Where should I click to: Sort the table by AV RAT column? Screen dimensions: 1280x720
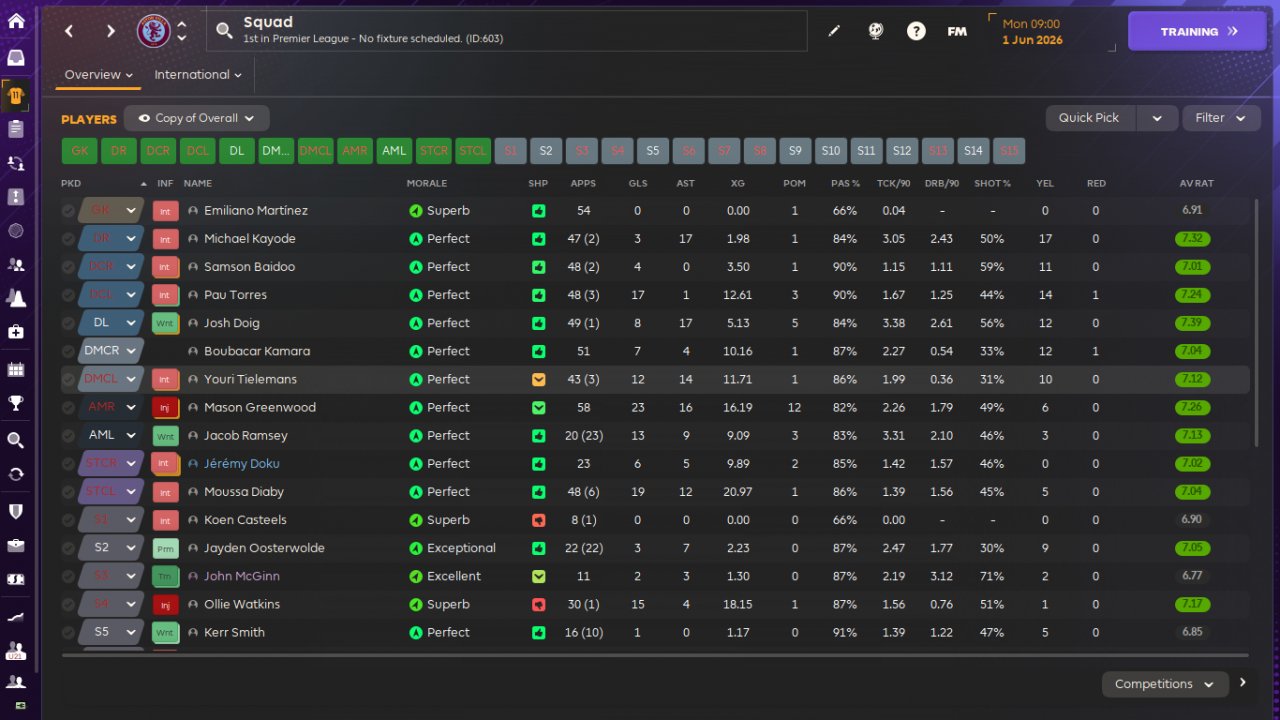[x=1195, y=184]
